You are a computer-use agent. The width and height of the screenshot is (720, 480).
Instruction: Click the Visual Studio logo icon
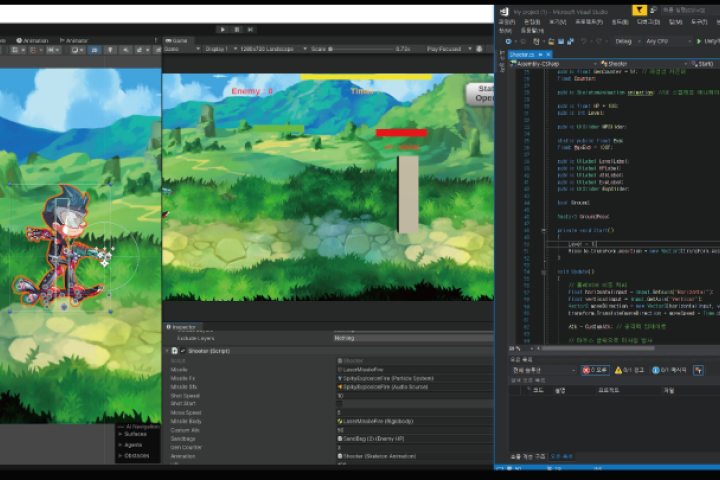click(x=504, y=12)
